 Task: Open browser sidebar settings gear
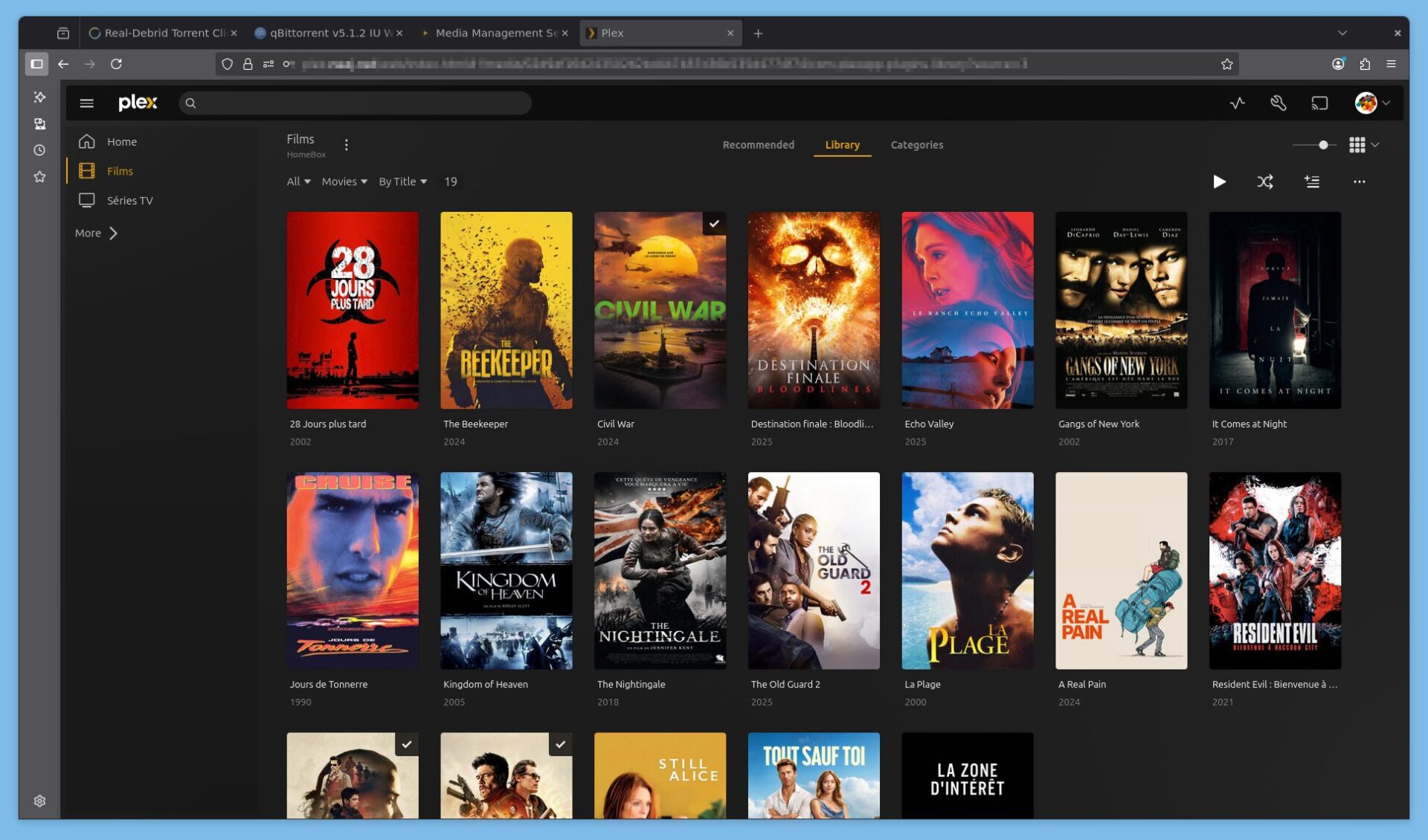click(39, 801)
